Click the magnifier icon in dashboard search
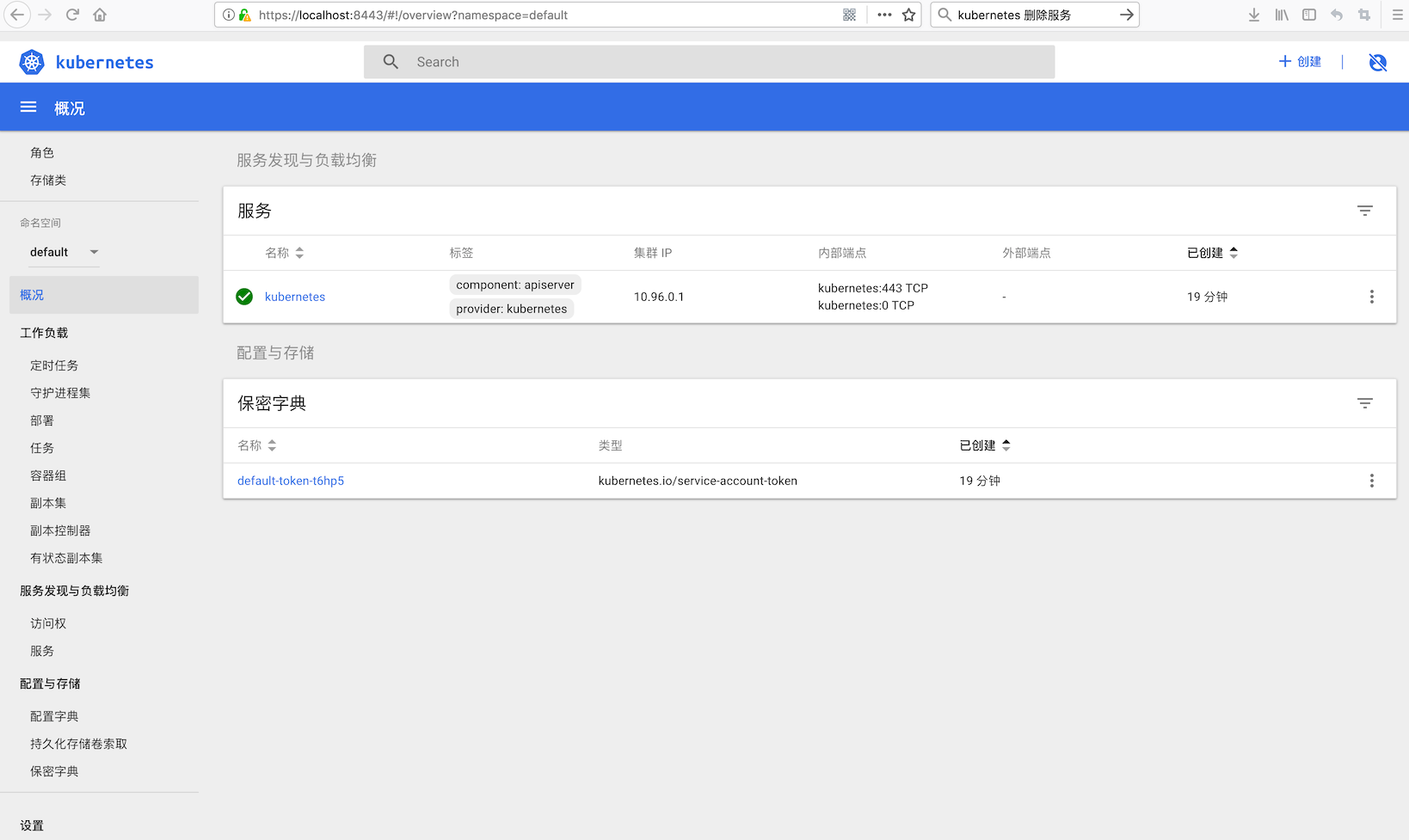 (x=391, y=62)
